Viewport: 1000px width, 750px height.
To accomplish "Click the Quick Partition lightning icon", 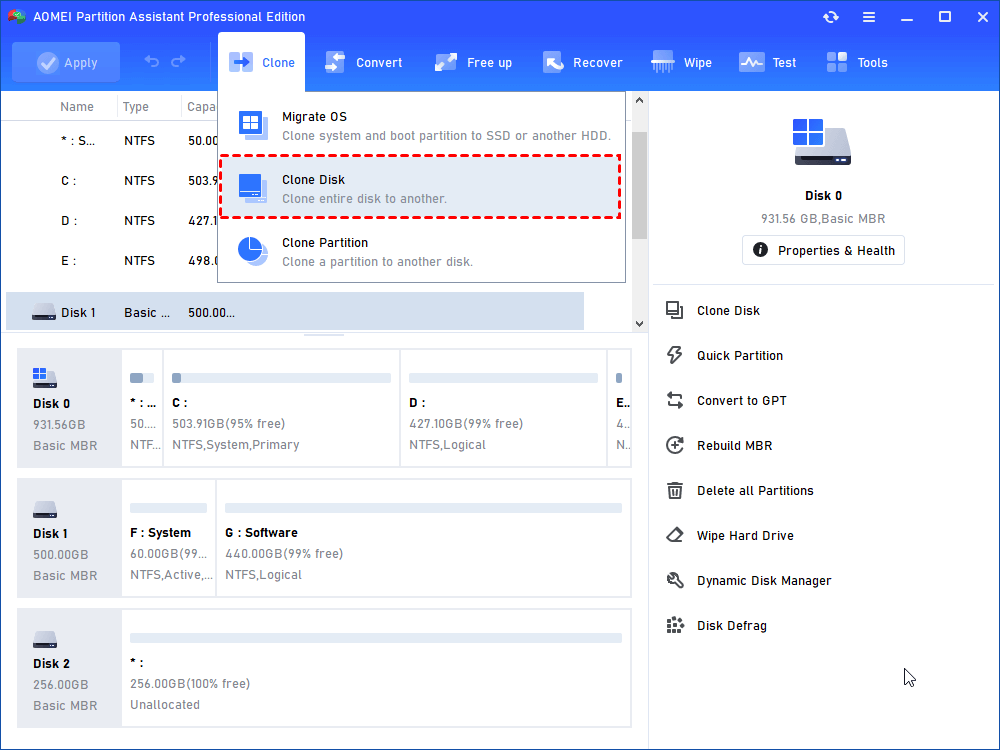I will point(675,355).
